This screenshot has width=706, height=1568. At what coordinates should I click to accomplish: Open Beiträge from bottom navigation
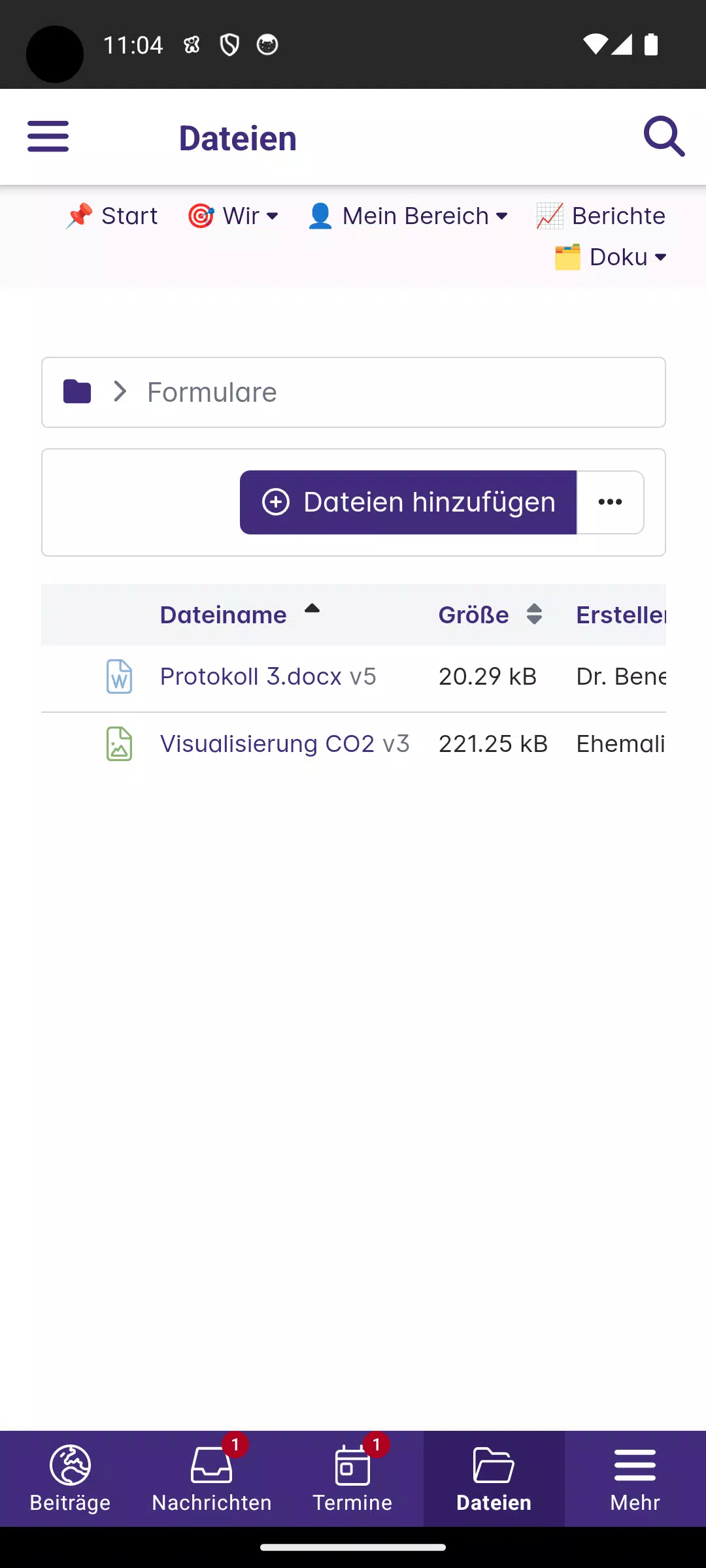71,1479
